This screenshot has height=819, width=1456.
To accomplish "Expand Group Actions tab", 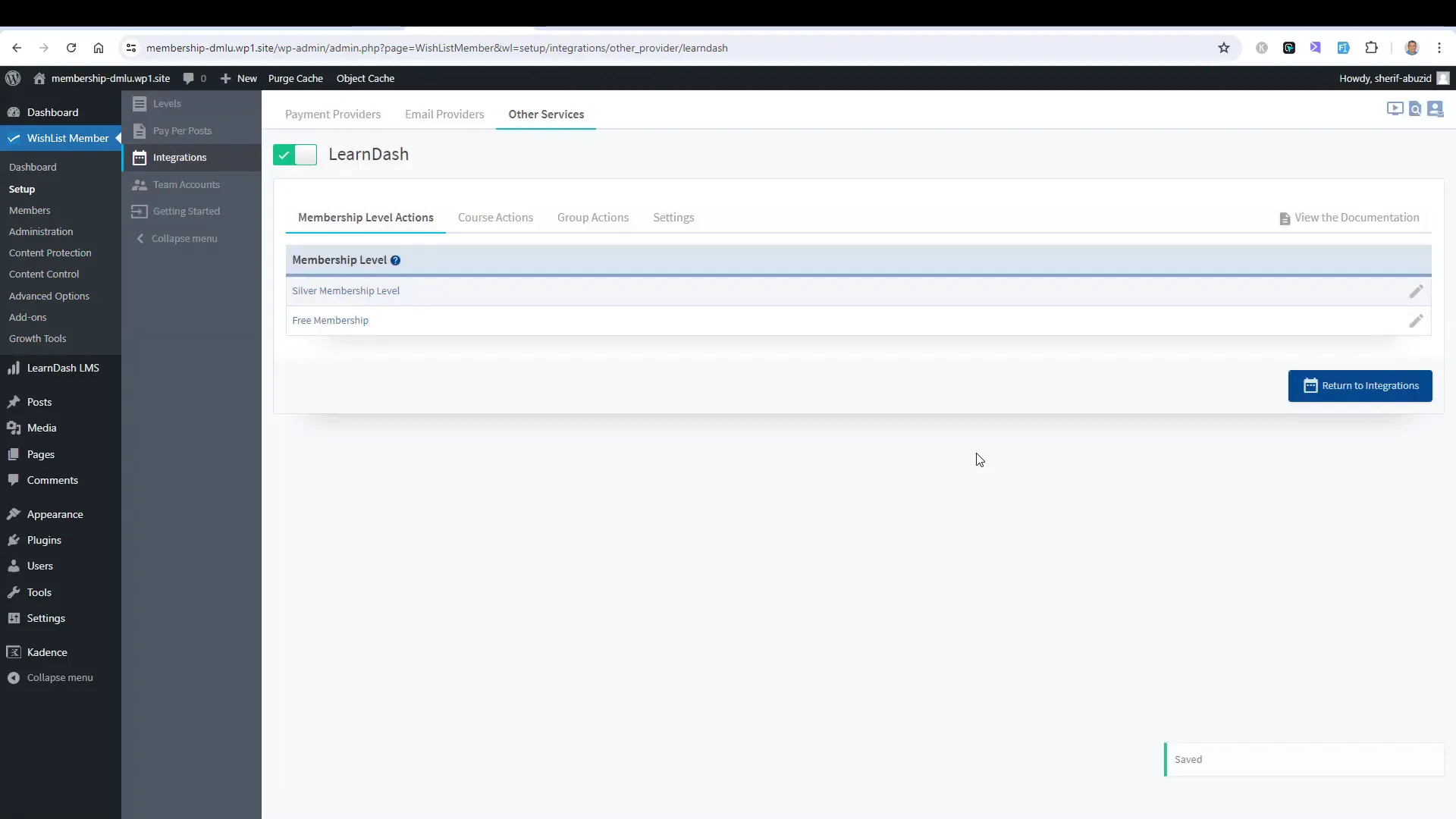I will pos(593,217).
